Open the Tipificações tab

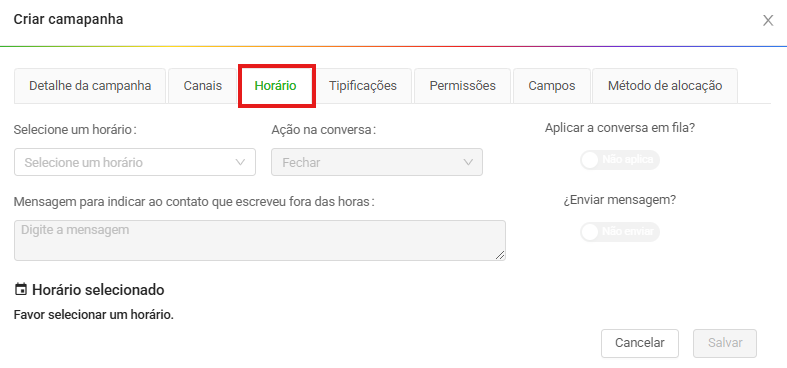(363, 86)
